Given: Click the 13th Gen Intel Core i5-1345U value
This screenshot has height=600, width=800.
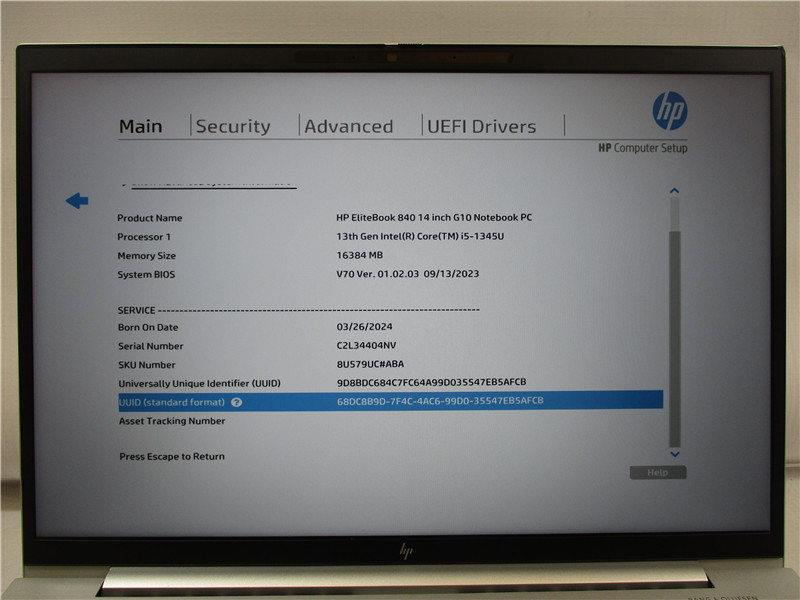Looking at the screenshot, I should tap(420, 236).
